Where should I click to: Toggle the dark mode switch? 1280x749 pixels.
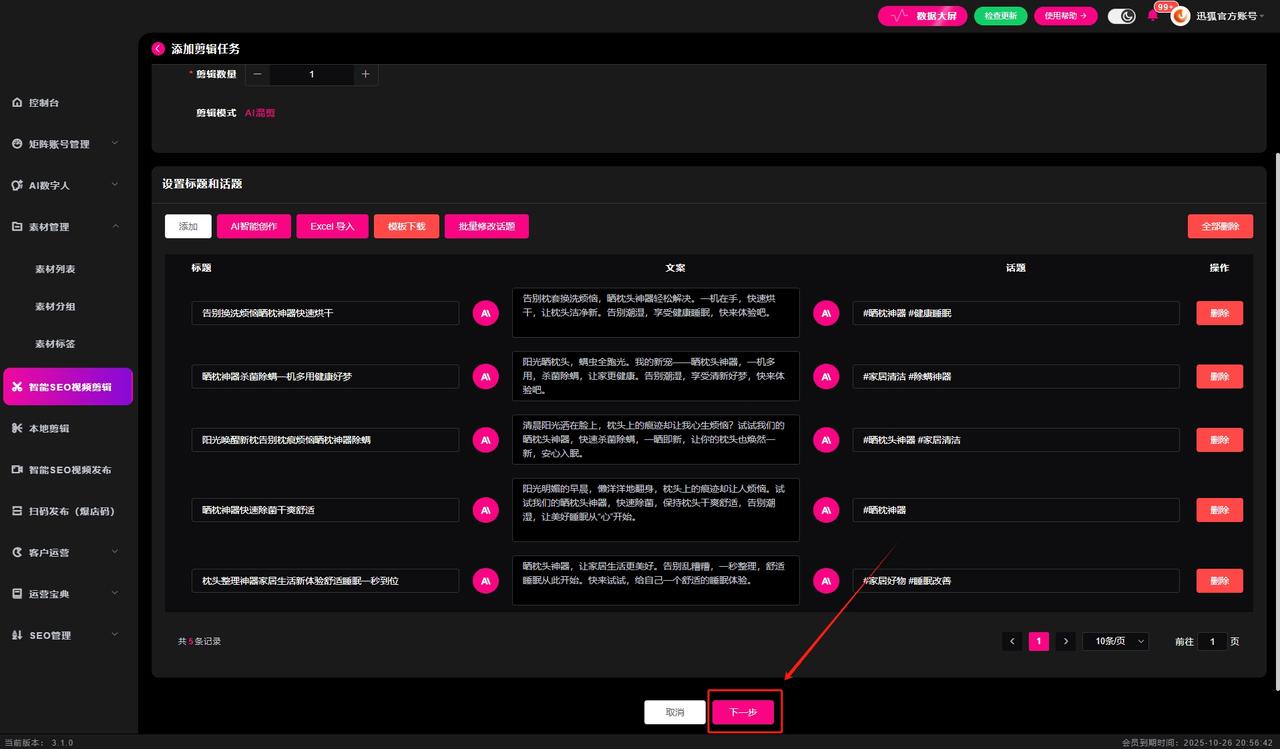click(1122, 16)
